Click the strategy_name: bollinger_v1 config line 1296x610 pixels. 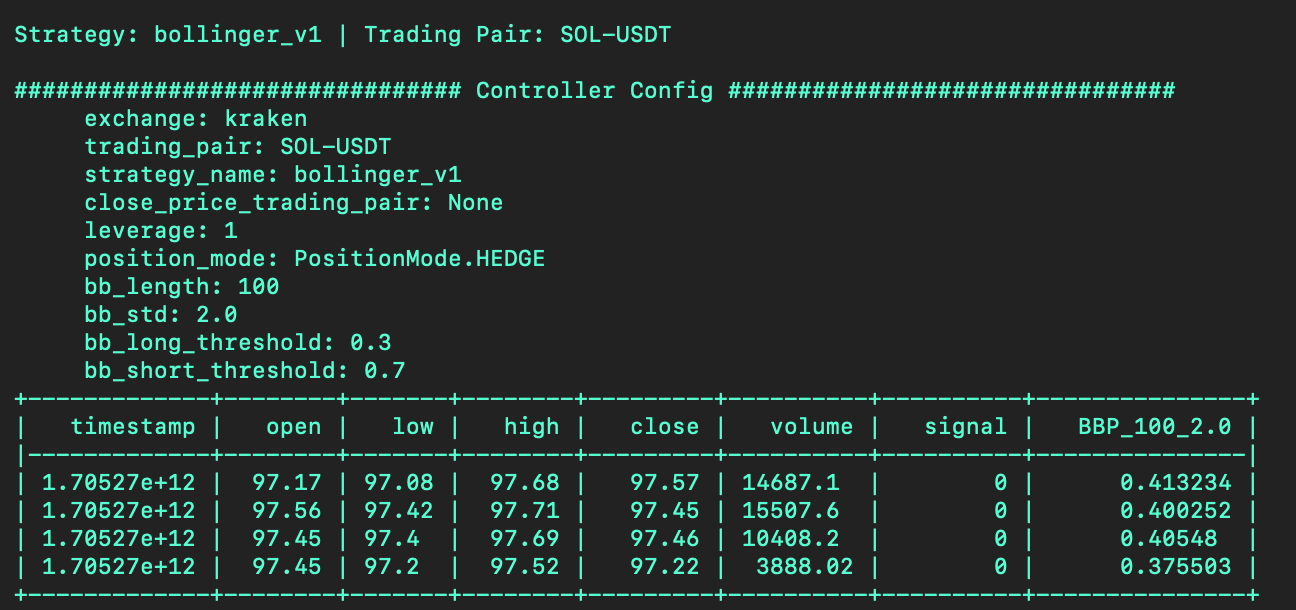point(273,175)
